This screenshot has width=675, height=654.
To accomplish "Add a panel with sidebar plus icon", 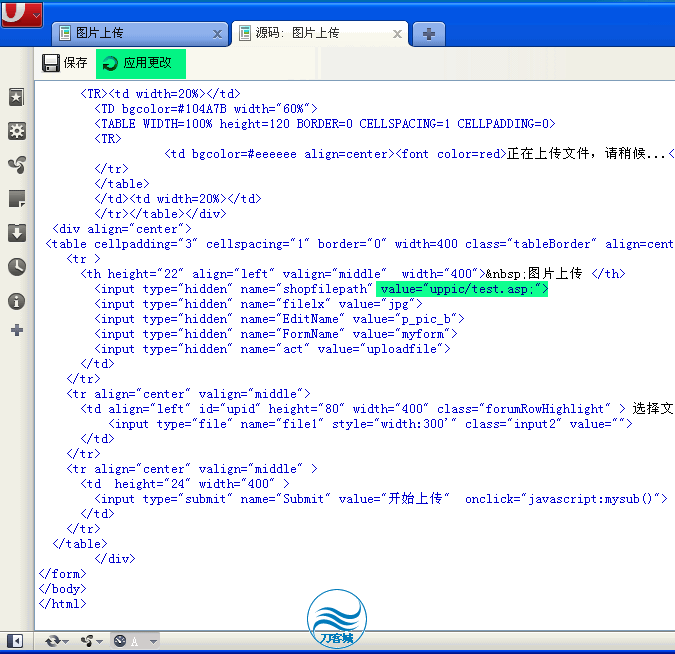I will click(x=17, y=330).
